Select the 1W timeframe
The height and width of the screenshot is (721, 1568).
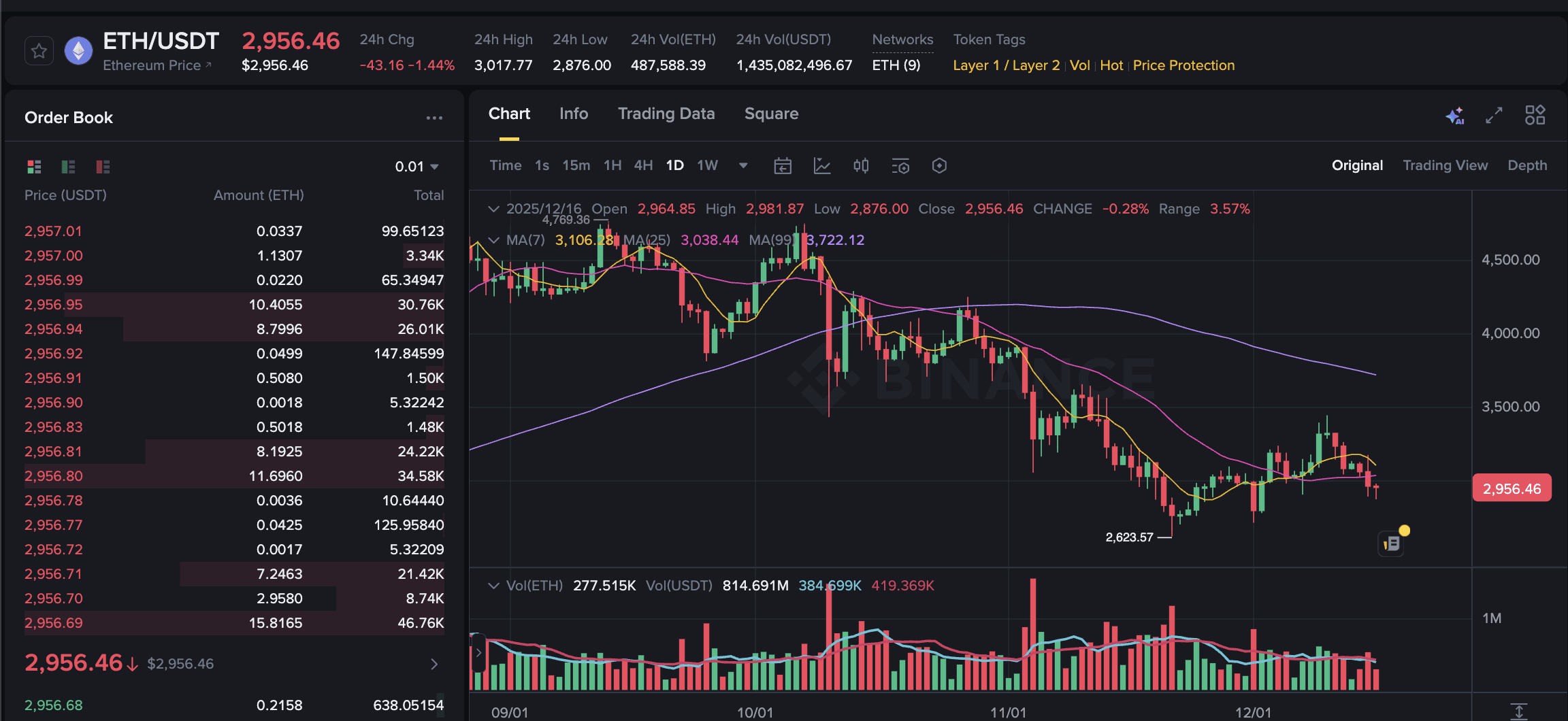[x=708, y=165]
